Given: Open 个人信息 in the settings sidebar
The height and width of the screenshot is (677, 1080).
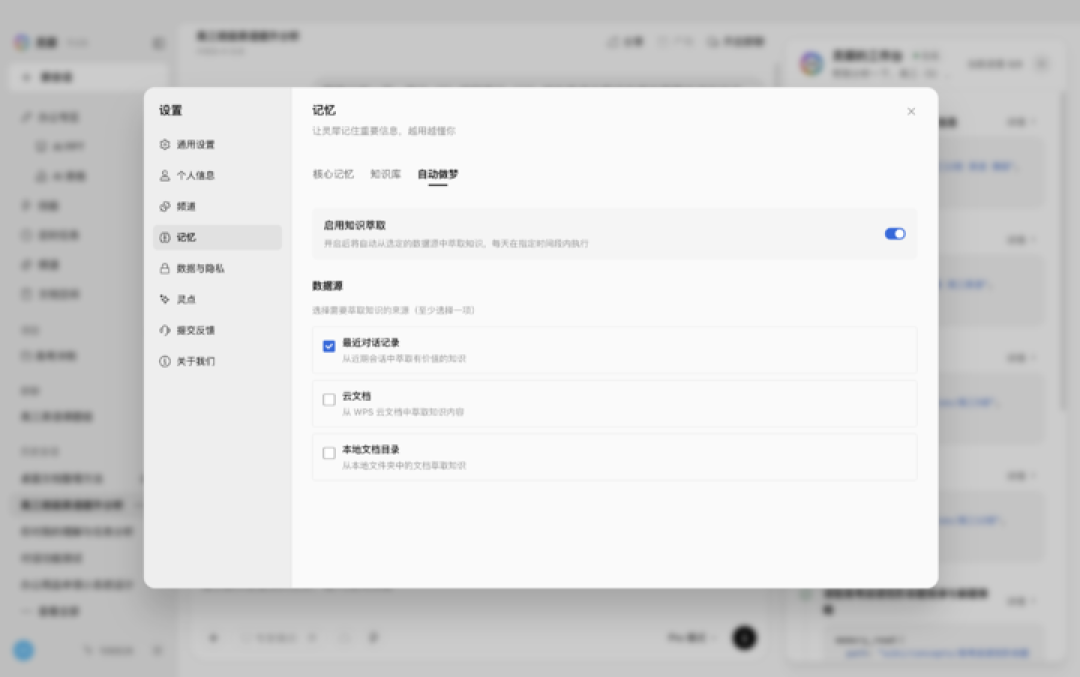Looking at the screenshot, I should (x=217, y=176).
